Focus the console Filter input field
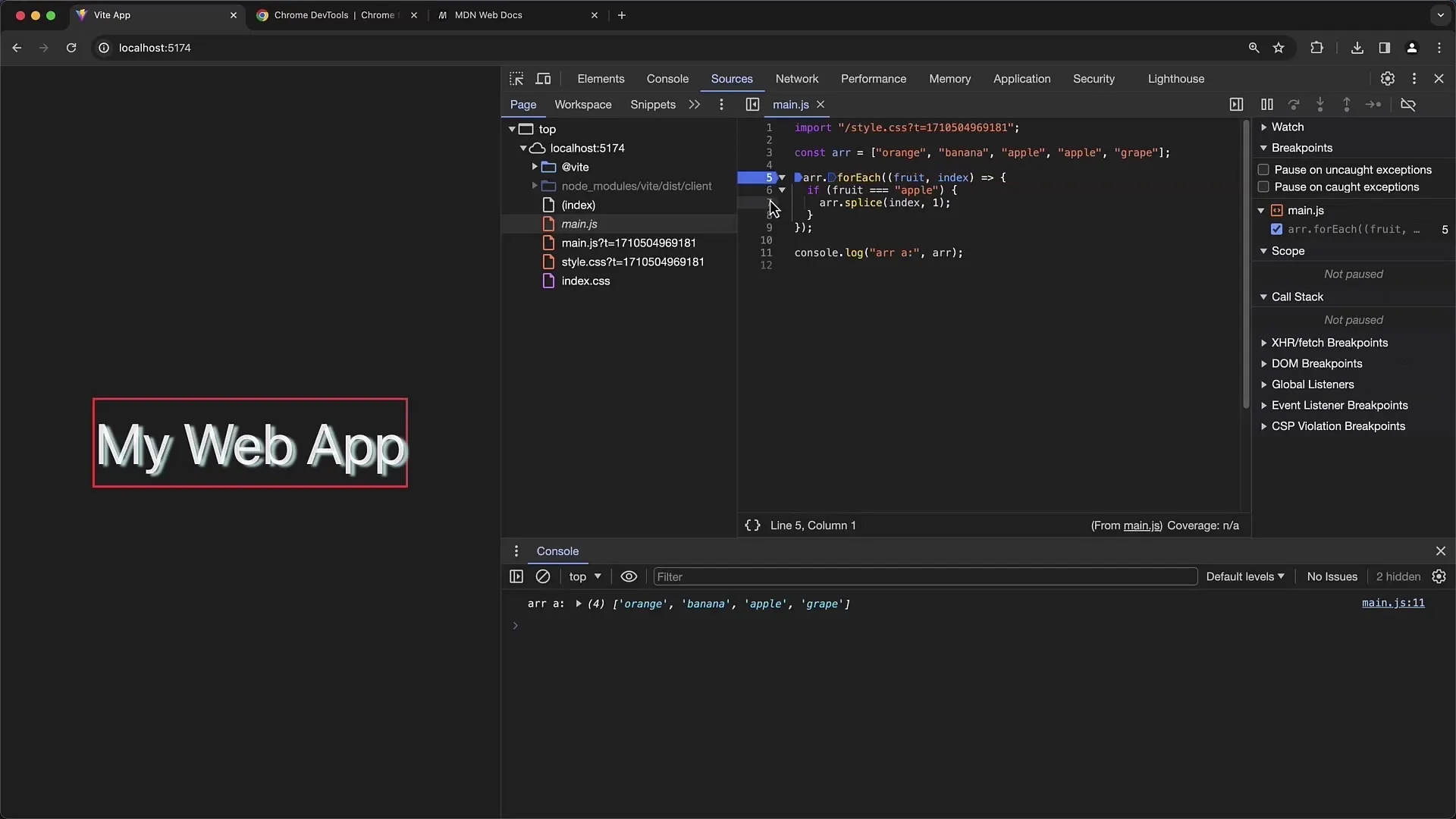This screenshot has height=819, width=1456. pyautogui.click(x=925, y=577)
